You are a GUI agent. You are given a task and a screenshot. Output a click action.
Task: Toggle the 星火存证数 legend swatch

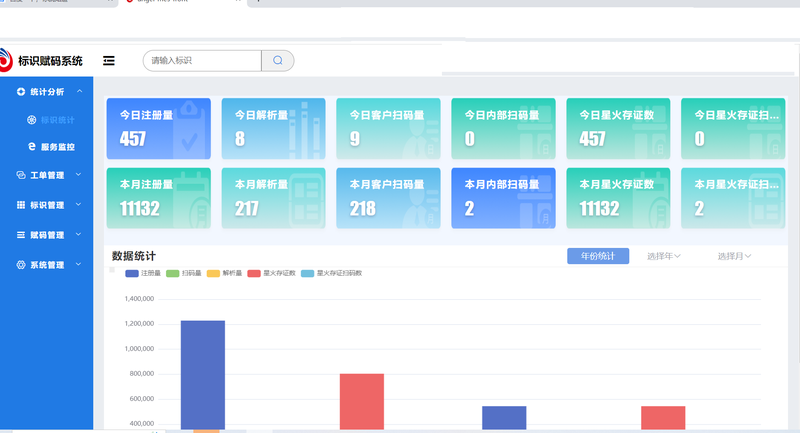(x=254, y=273)
